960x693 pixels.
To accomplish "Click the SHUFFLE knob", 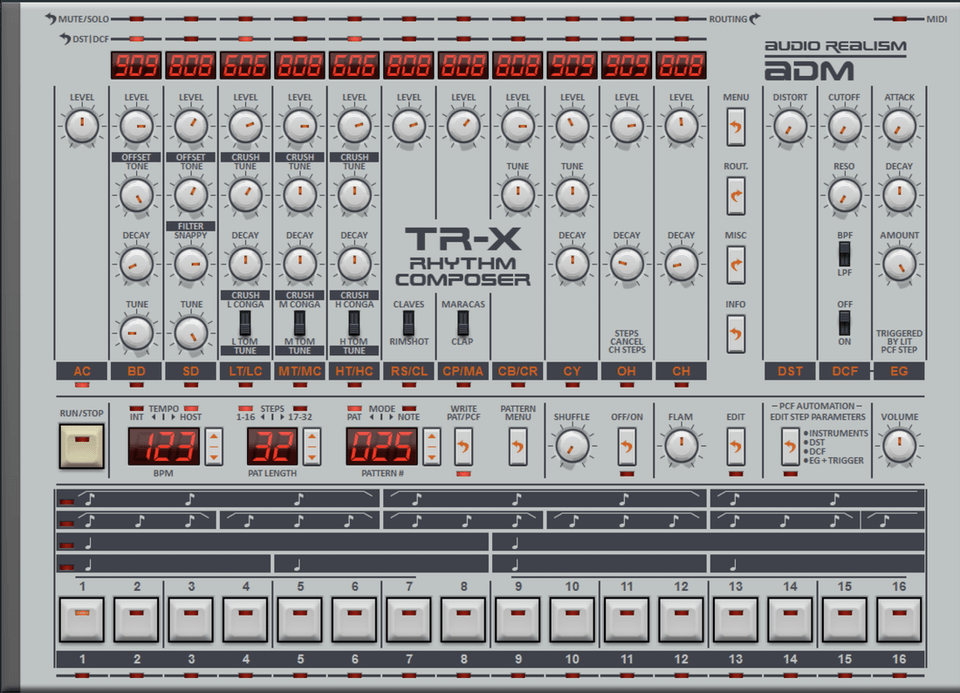I will 572,445.
